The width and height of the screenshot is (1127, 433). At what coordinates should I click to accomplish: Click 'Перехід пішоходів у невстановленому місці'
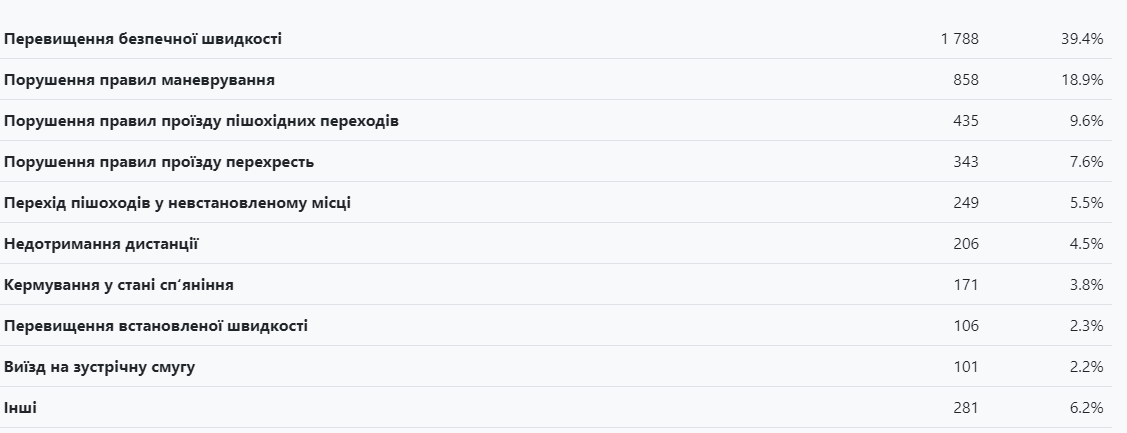pos(178,203)
